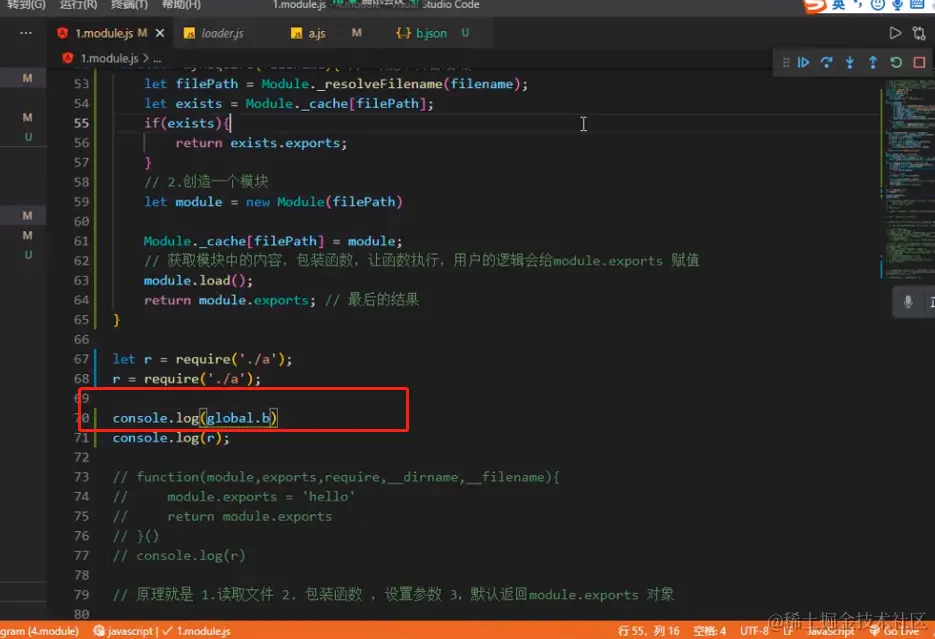The image size is (935, 639).
Task: Click the input method 英 language indicator
Action: click(x=838, y=5)
